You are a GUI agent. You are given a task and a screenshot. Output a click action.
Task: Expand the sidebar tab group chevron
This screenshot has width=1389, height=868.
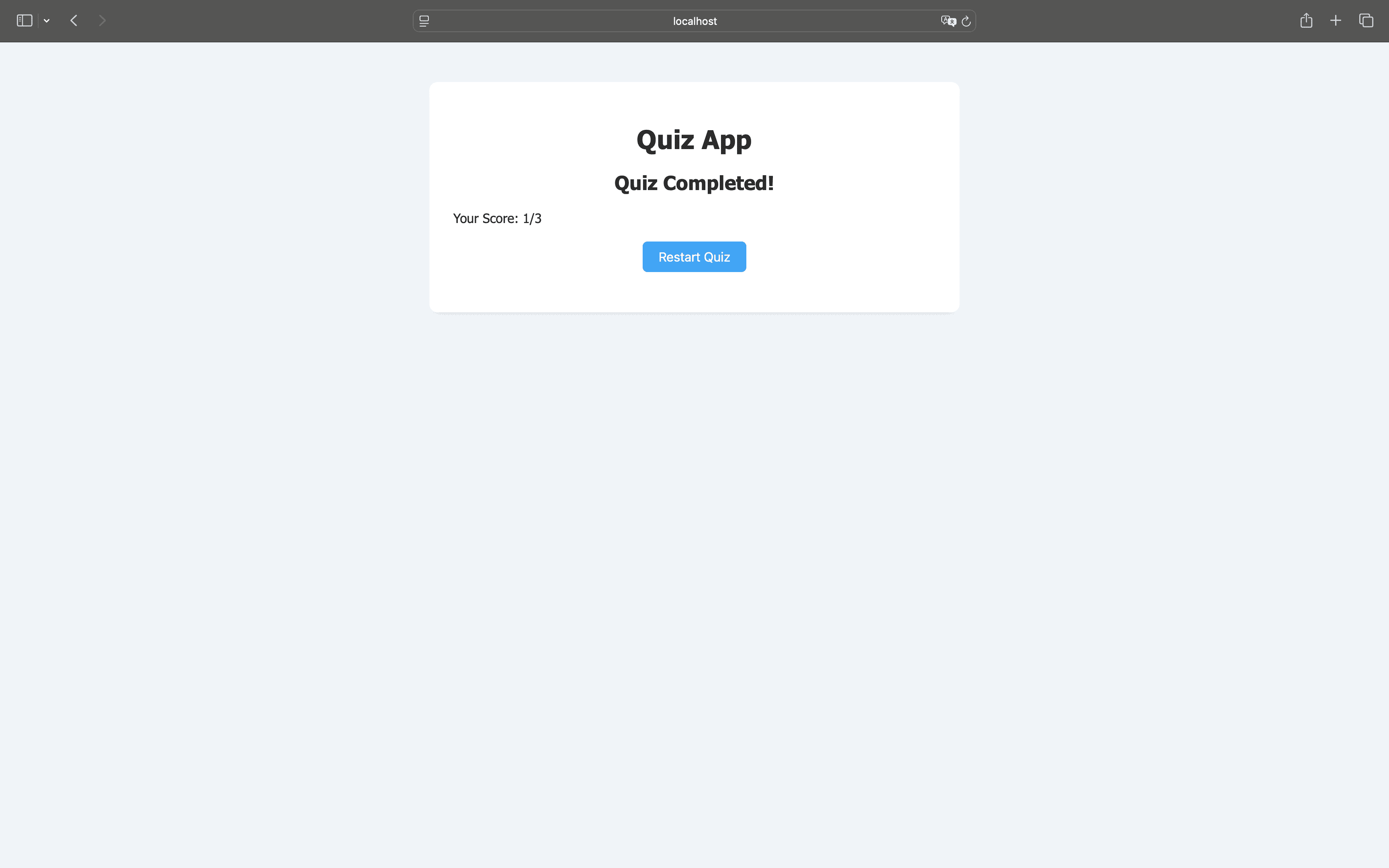pyautogui.click(x=47, y=20)
